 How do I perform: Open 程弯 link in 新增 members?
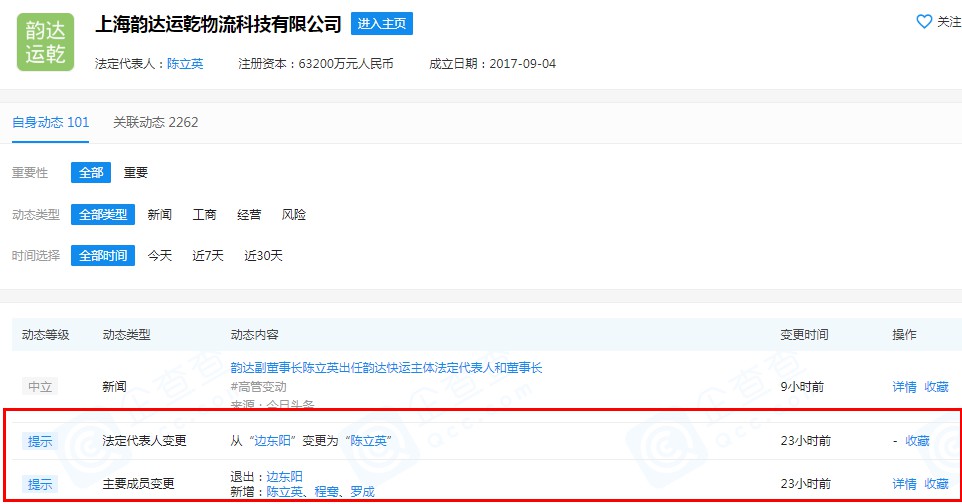click(326, 492)
